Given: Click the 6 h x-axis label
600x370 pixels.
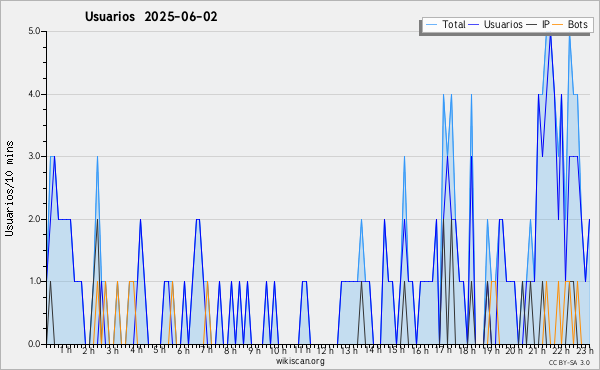Looking at the screenshot, I should click(183, 350).
